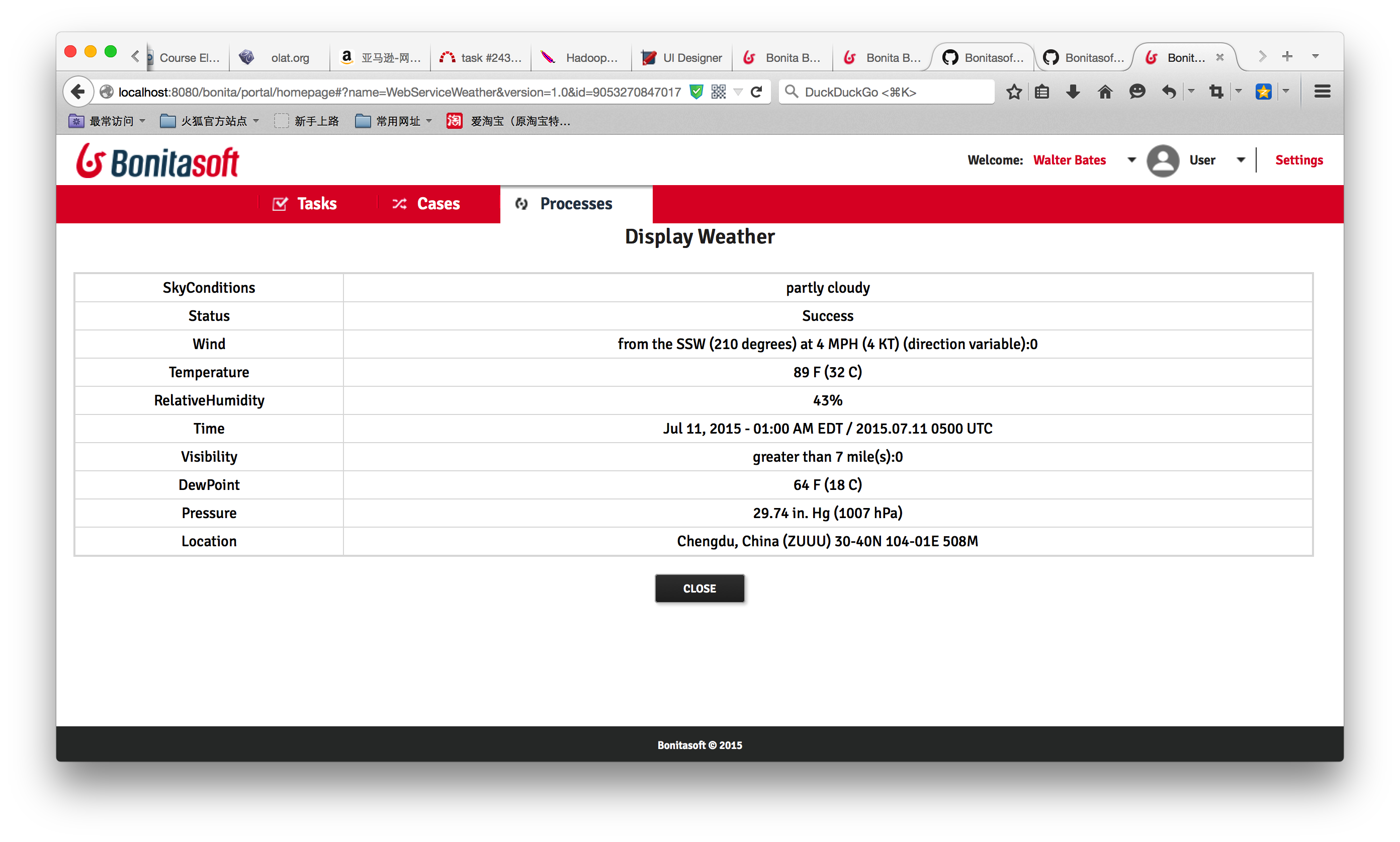Bookmark this page with the star icon
Screen dimensions: 1400x842
click(x=1014, y=92)
